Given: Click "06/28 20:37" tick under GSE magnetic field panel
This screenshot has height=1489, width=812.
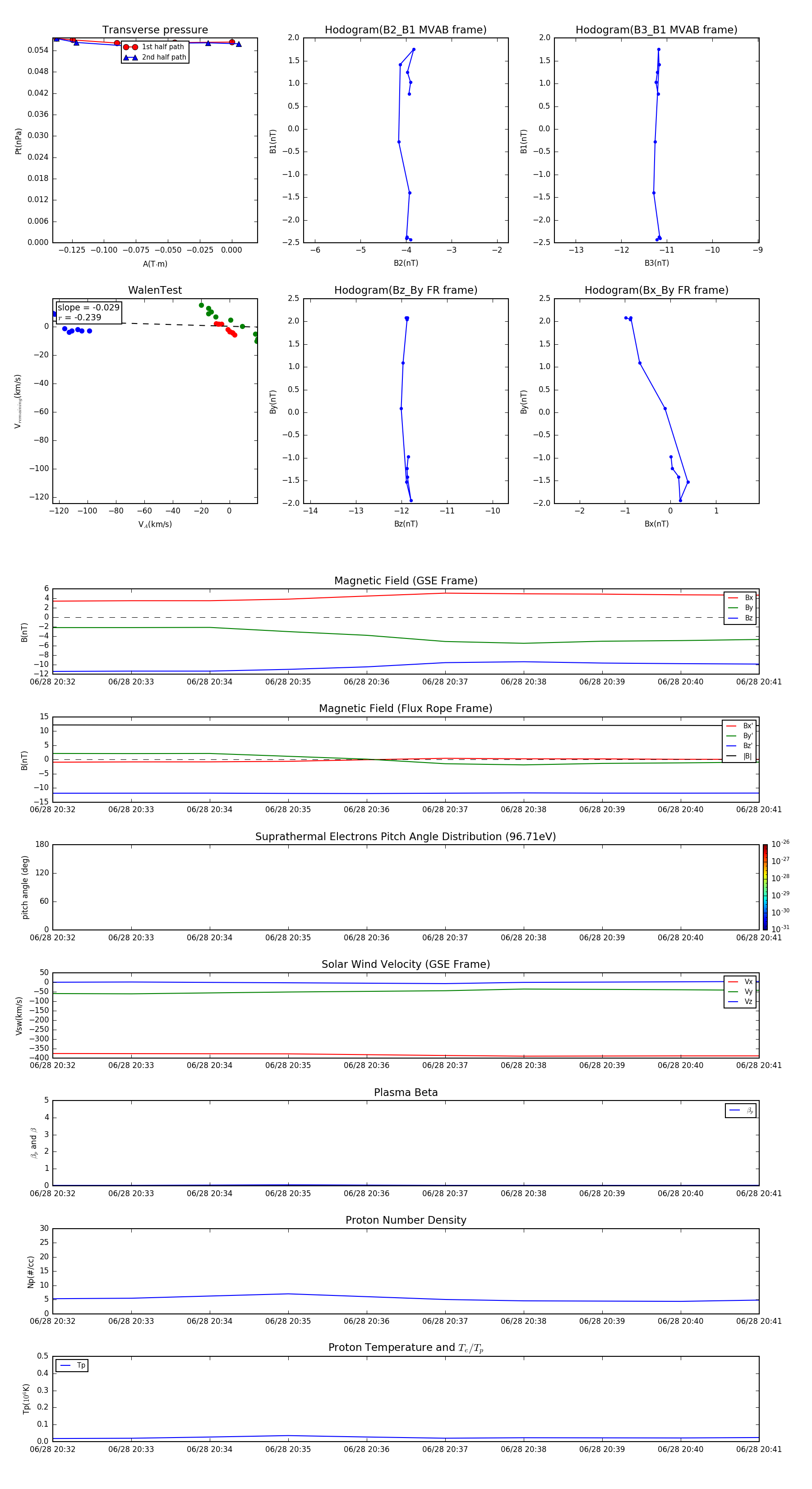Looking at the screenshot, I should 445,682.
